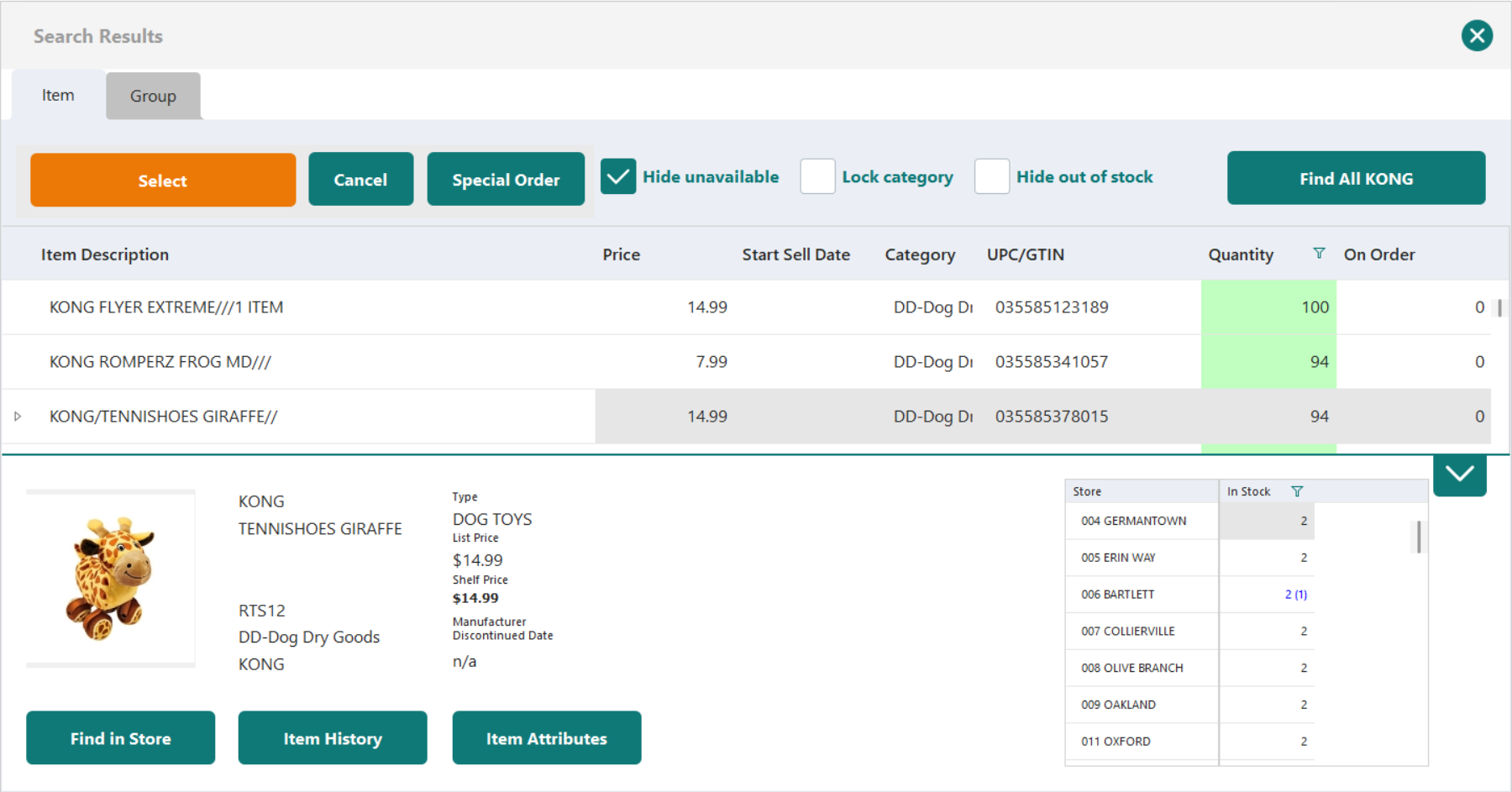The width and height of the screenshot is (1512, 792).
Task: Click the orange Select button
Action: click(x=163, y=180)
